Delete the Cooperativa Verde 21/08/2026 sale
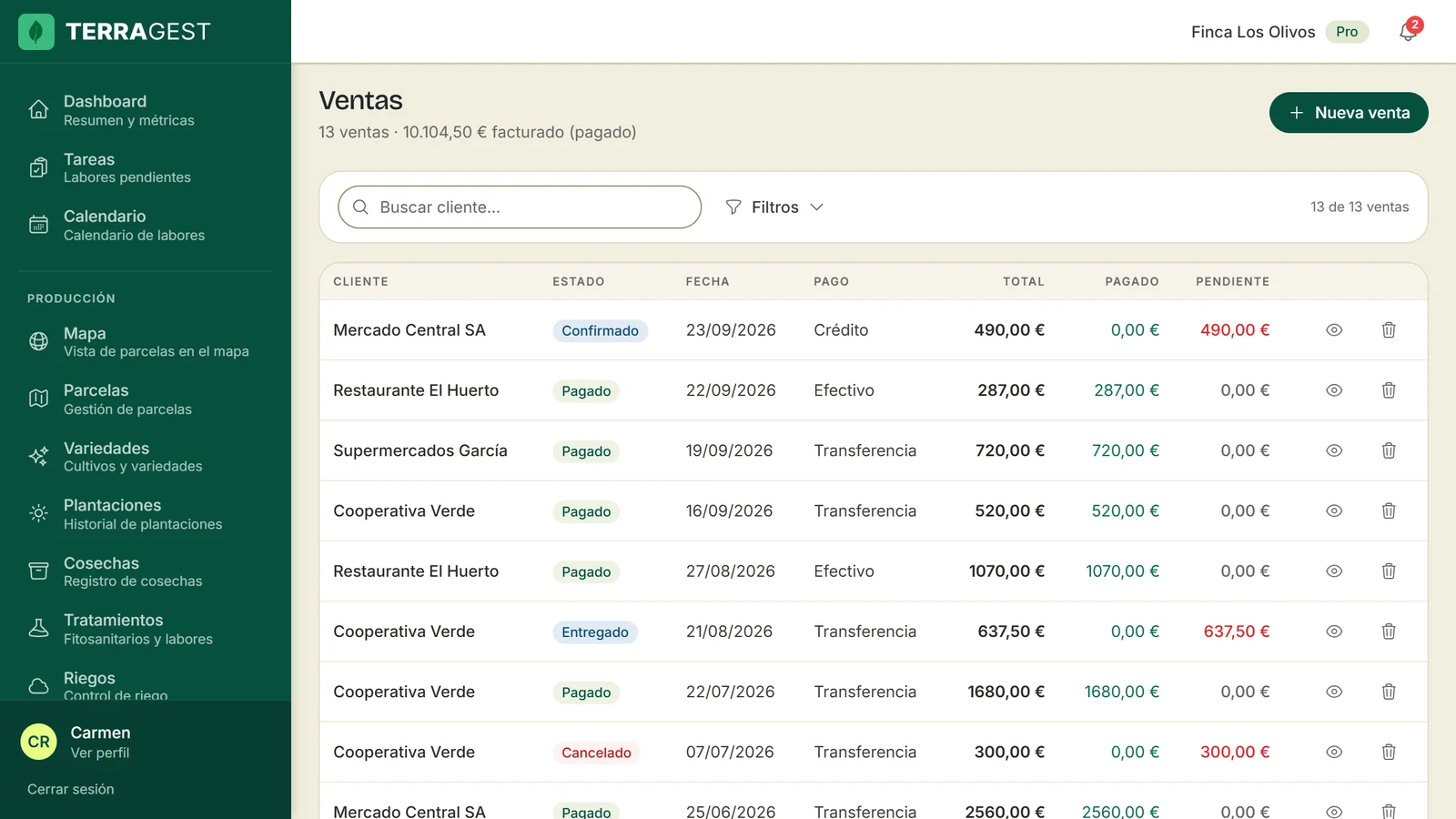Viewport: 1456px width, 819px height. click(1389, 632)
